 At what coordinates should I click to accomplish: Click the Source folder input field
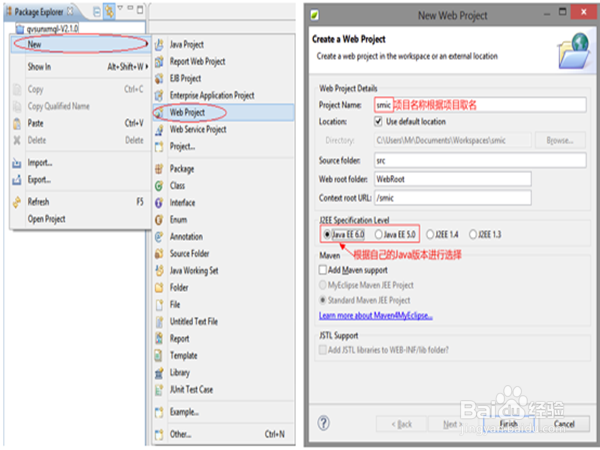point(480,161)
